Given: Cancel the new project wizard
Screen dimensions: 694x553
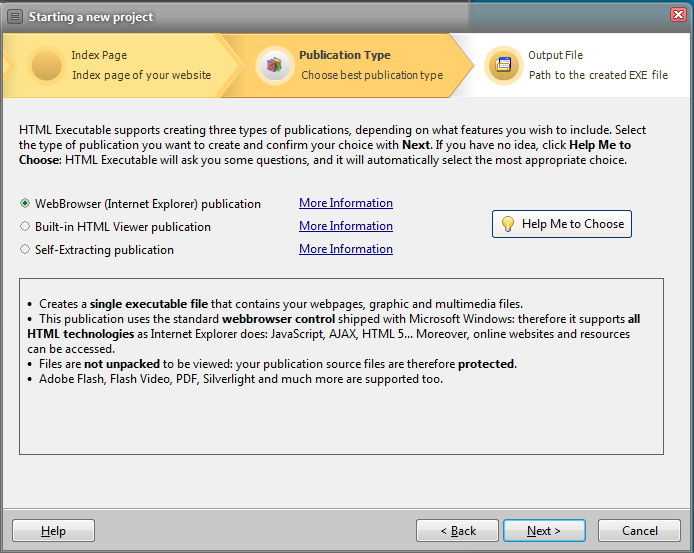Looking at the screenshot, I should (x=639, y=530).
